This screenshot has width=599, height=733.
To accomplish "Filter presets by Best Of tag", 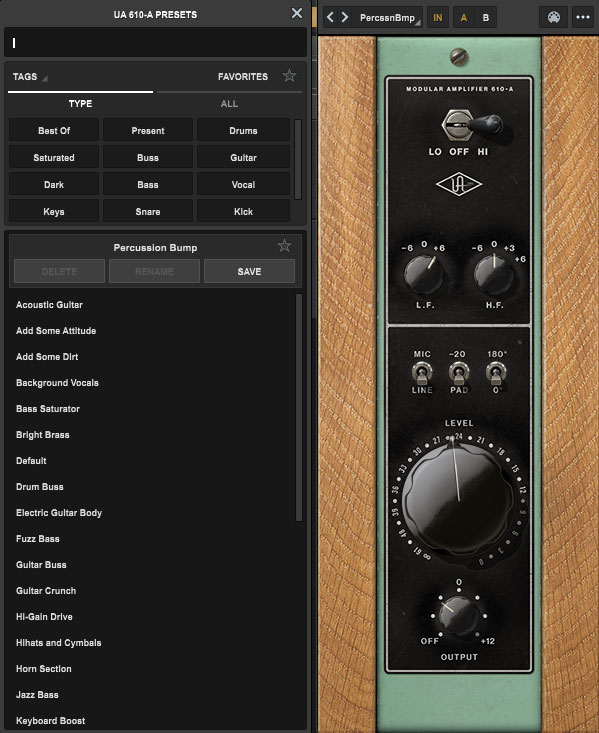I will click(x=54, y=130).
